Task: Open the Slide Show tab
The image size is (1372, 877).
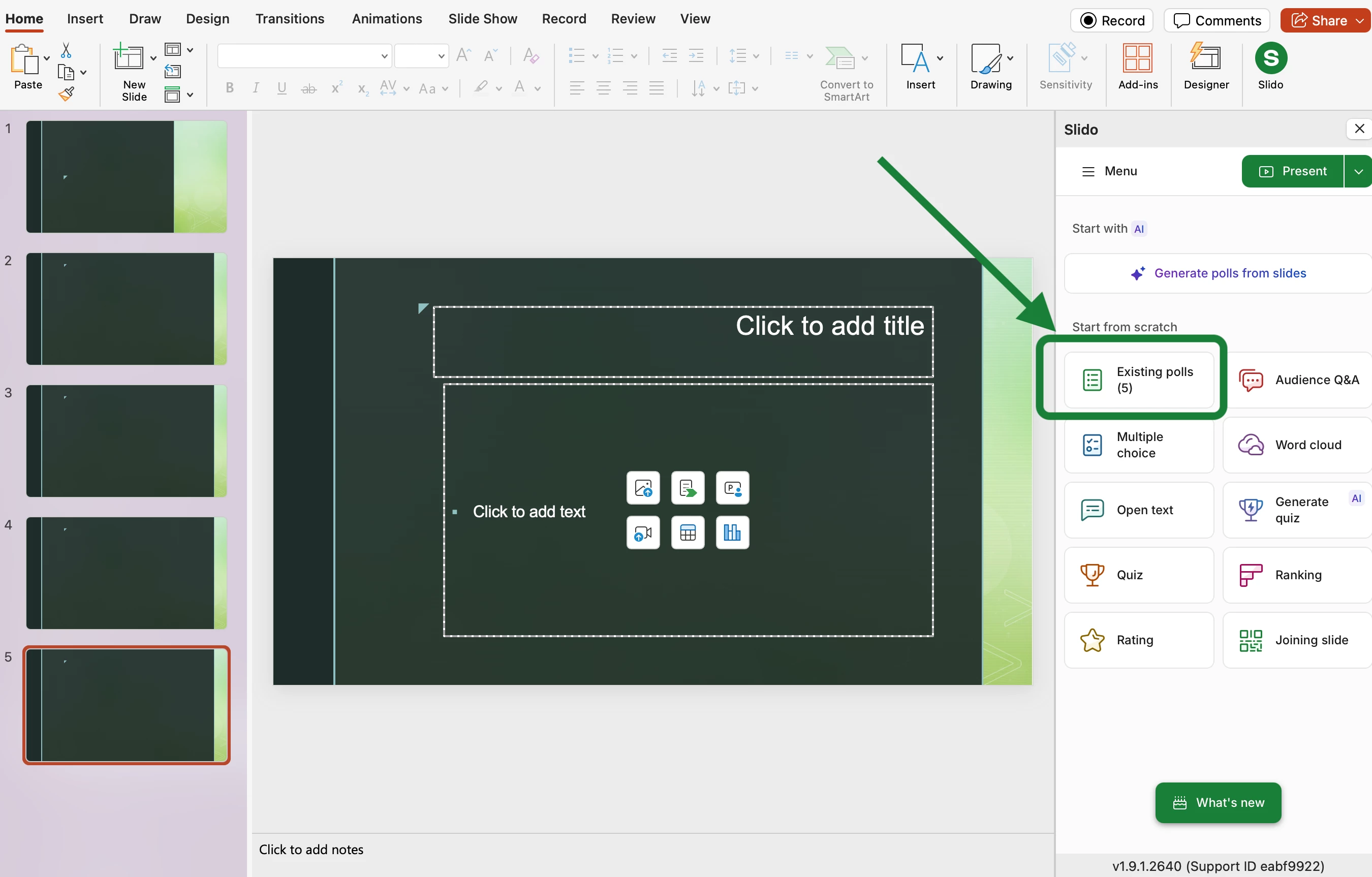Action: pos(482,19)
